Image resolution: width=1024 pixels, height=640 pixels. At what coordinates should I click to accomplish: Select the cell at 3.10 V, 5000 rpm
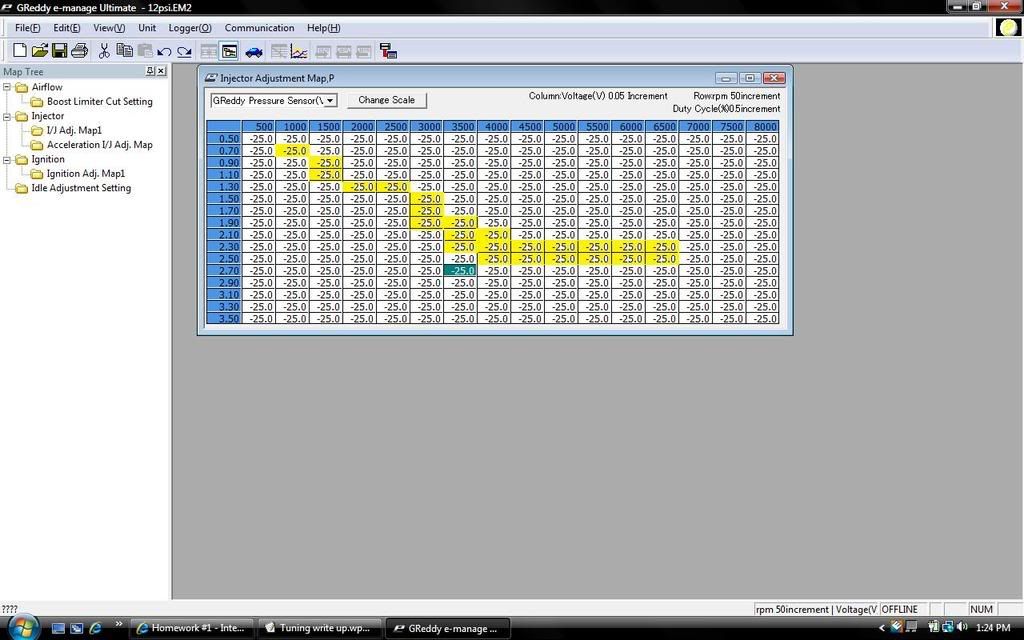pos(561,295)
